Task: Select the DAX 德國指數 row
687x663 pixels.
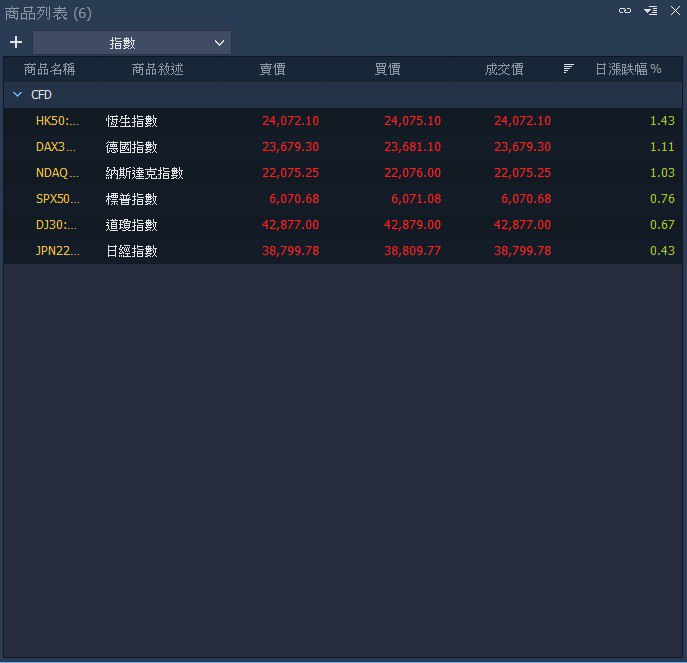Action: (132, 147)
